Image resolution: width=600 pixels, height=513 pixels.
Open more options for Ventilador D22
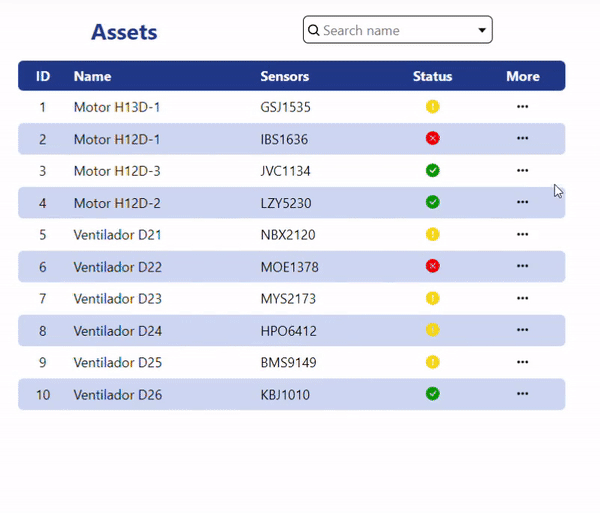pos(522,266)
